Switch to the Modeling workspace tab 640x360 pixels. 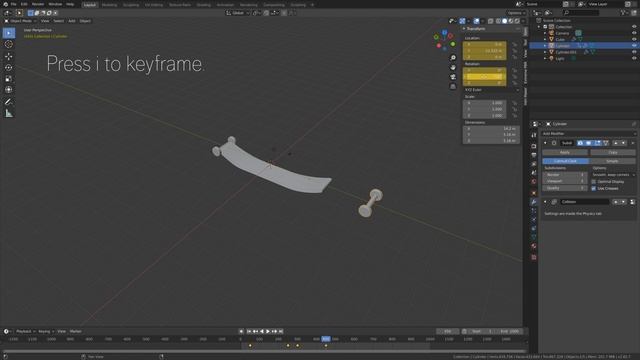(109, 5)
